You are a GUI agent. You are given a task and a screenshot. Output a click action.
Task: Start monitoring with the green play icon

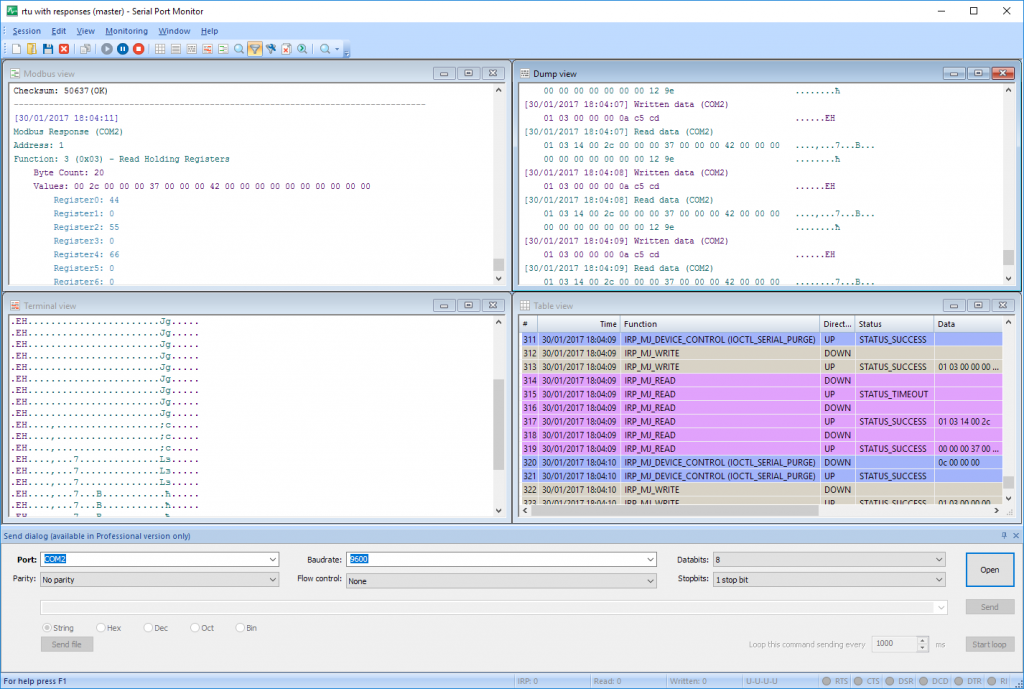106,48
